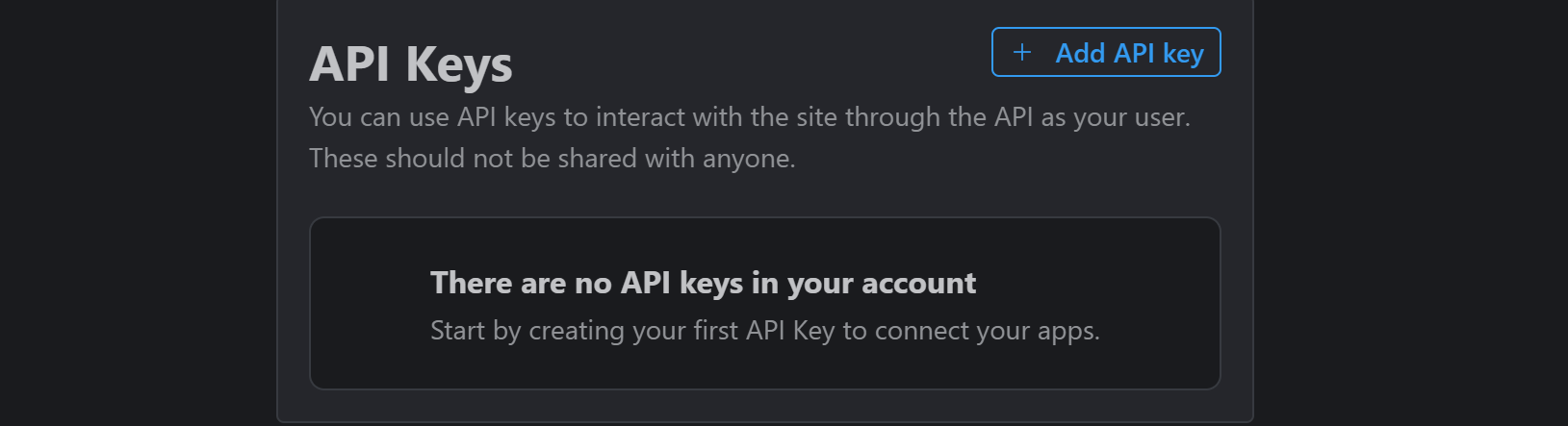Click the word 'API' in the page heading
Screen dimensions: 1568x426
click(349, 64)
